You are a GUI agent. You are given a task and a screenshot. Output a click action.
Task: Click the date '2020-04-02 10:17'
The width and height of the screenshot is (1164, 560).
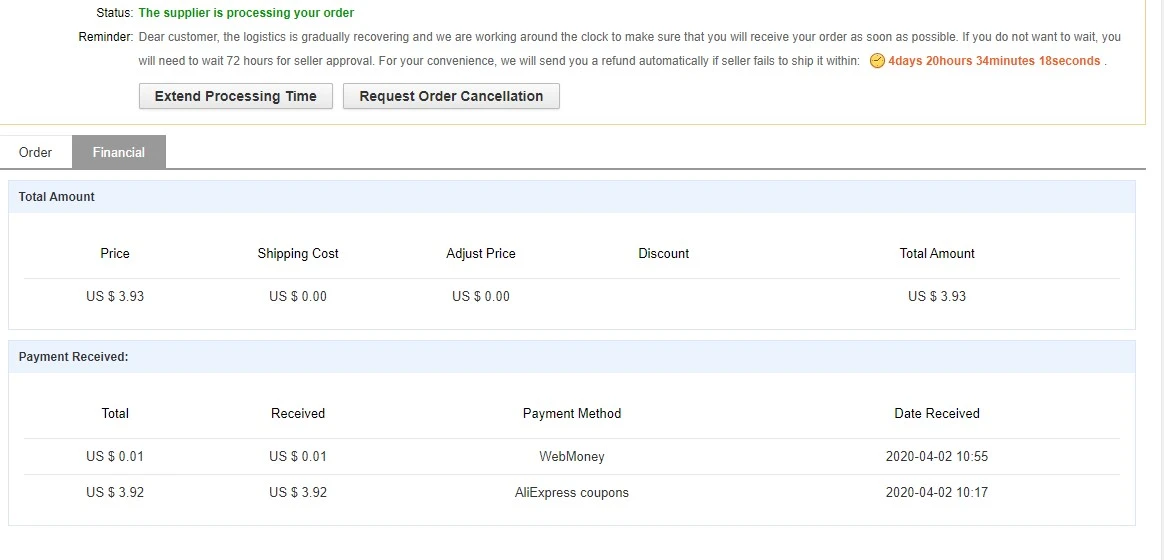click(937, 492)
